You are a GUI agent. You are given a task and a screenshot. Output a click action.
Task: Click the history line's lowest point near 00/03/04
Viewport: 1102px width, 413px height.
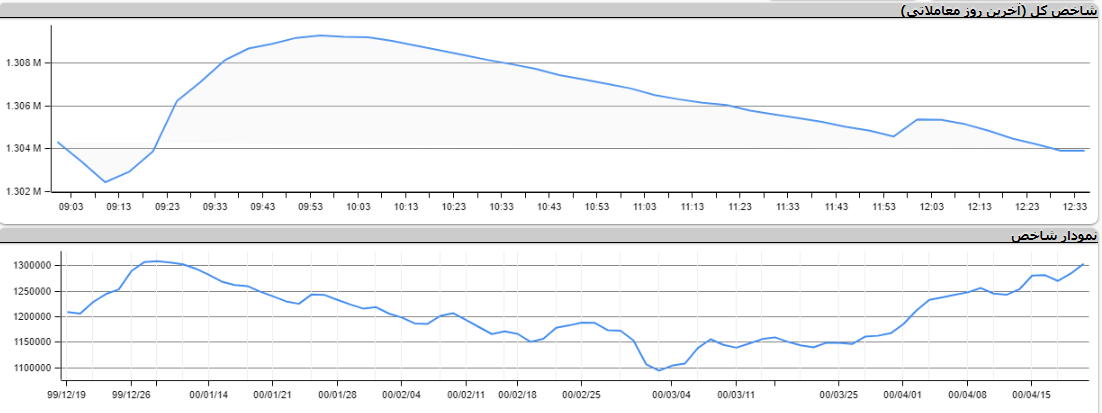click(660, 370)
